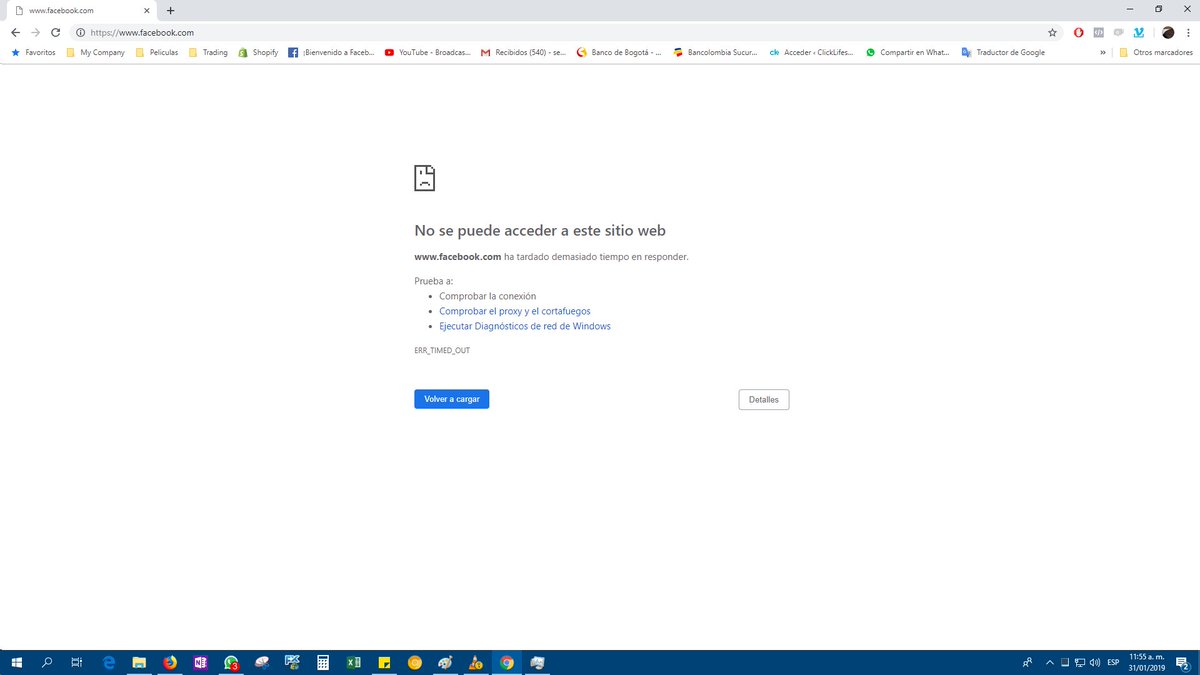Open OneNote from the taskbar
The width and height of the screenshot is (1200, 675).
point(201,662)
